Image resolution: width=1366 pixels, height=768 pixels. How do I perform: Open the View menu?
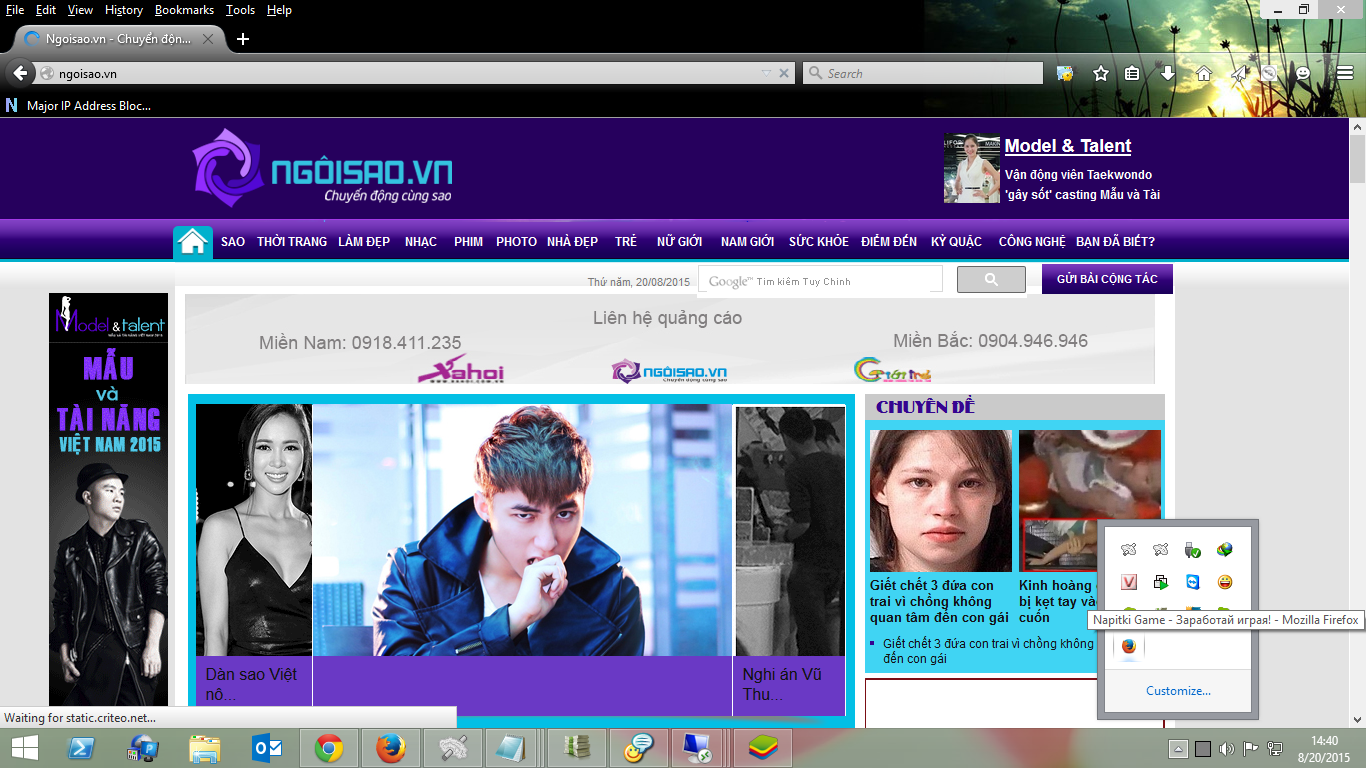coord(80,10)
